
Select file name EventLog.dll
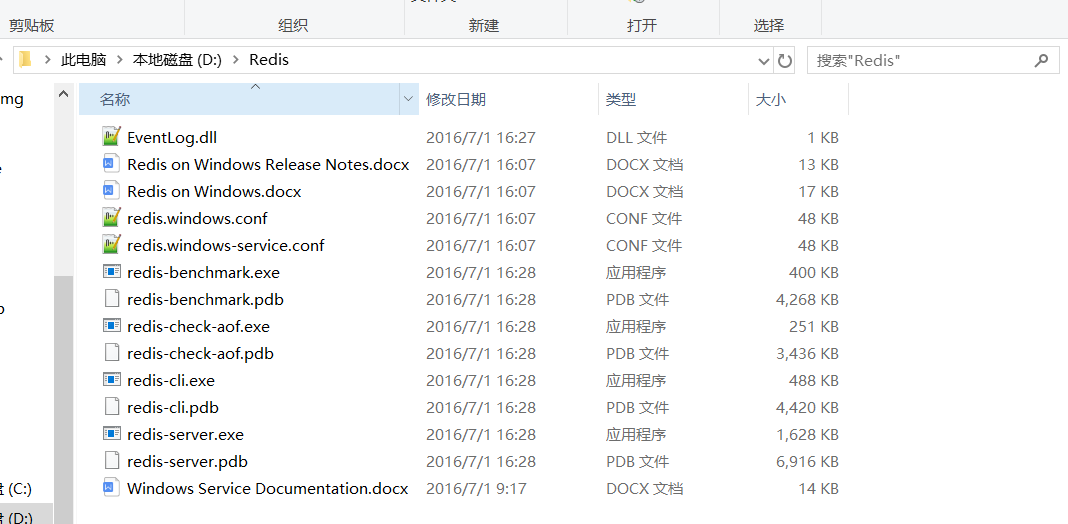pos(172,137)
